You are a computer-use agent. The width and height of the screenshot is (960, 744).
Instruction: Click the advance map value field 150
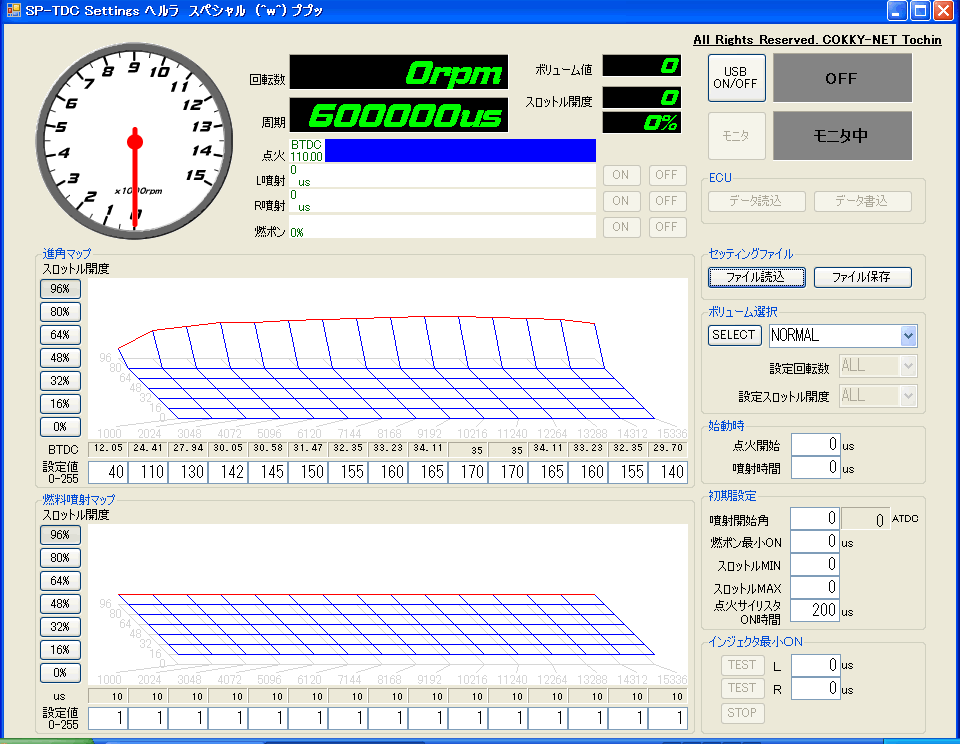(x=308, y=472)
